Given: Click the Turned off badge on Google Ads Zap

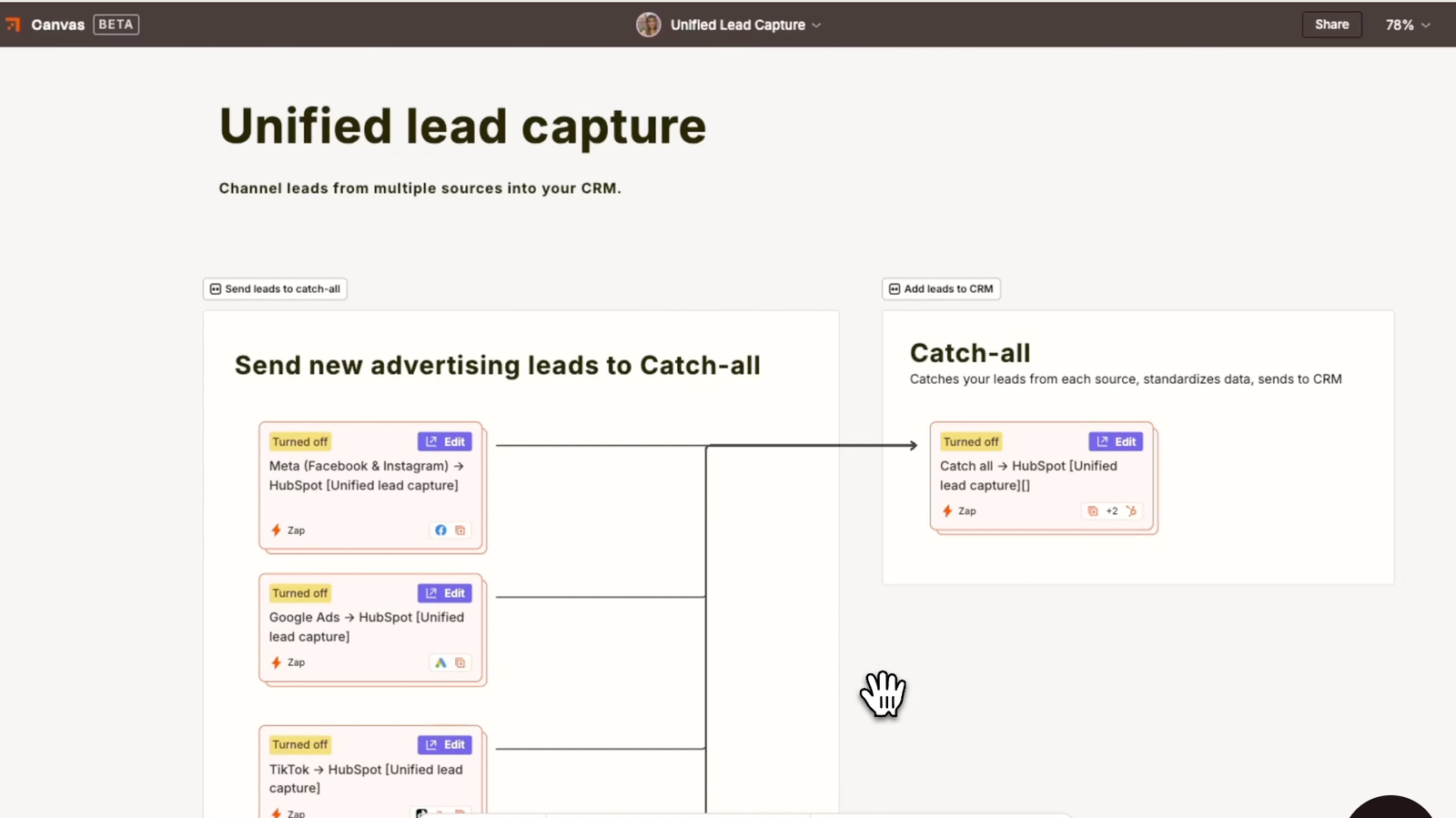Looking at the screenshot, I should [299, 593].
